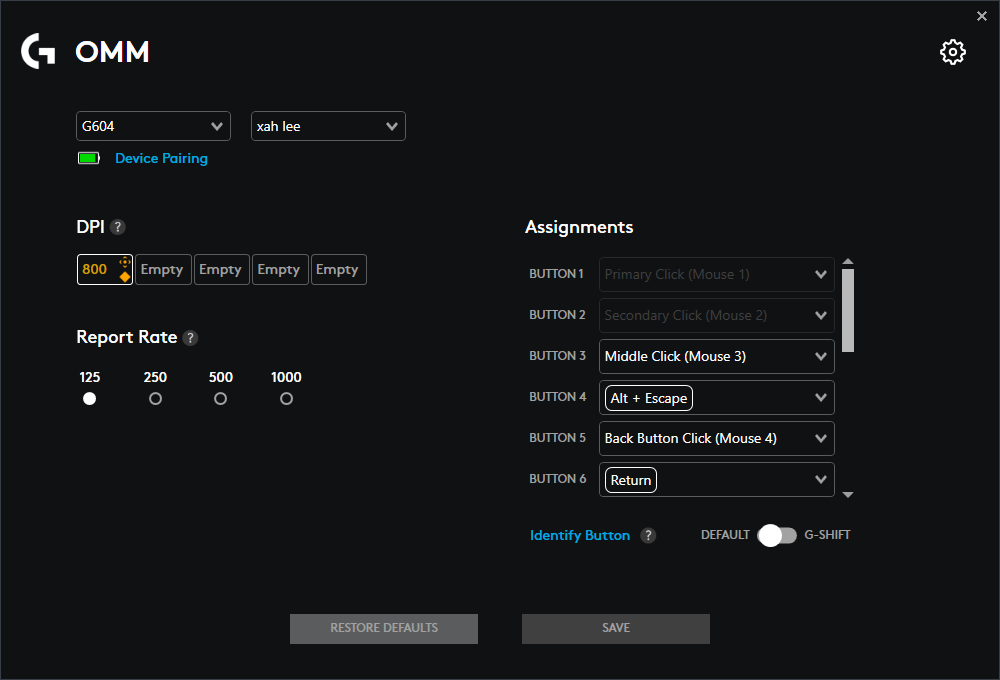
Task: Click the third DPI slot labeled Empty
Action: (x=221, y=269)
